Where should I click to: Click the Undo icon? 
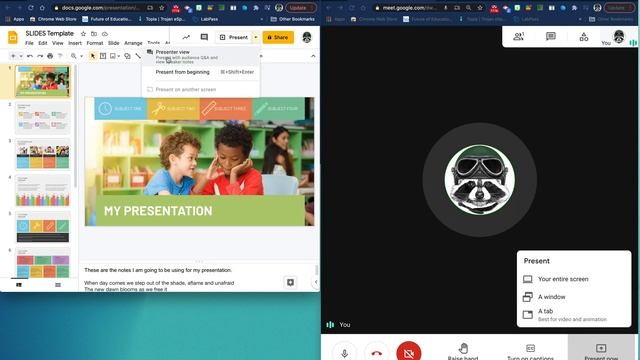tap(30, 56)
